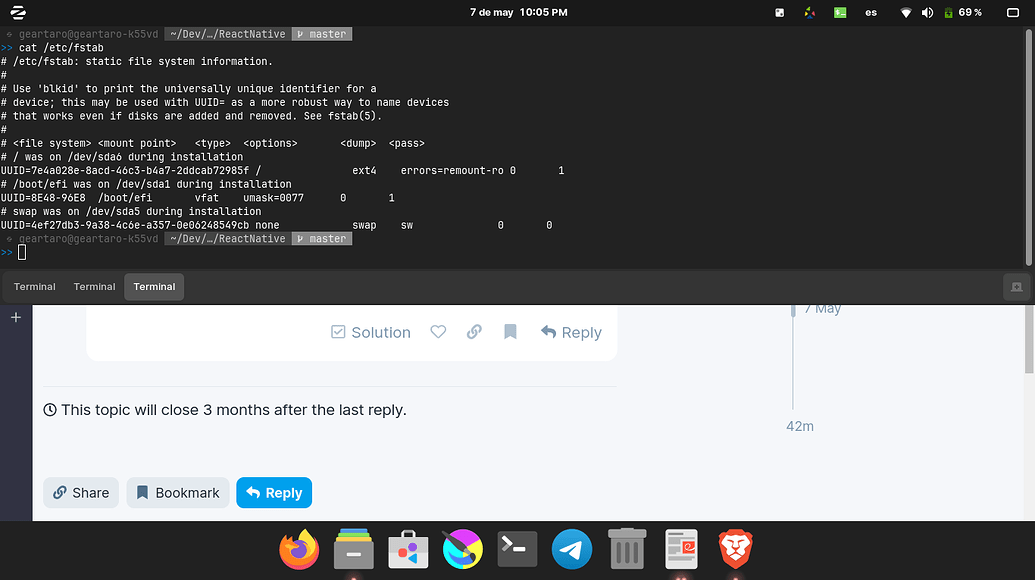Open the Trash dock icon
The image size is (1035, 580).
tap(626, 549)
